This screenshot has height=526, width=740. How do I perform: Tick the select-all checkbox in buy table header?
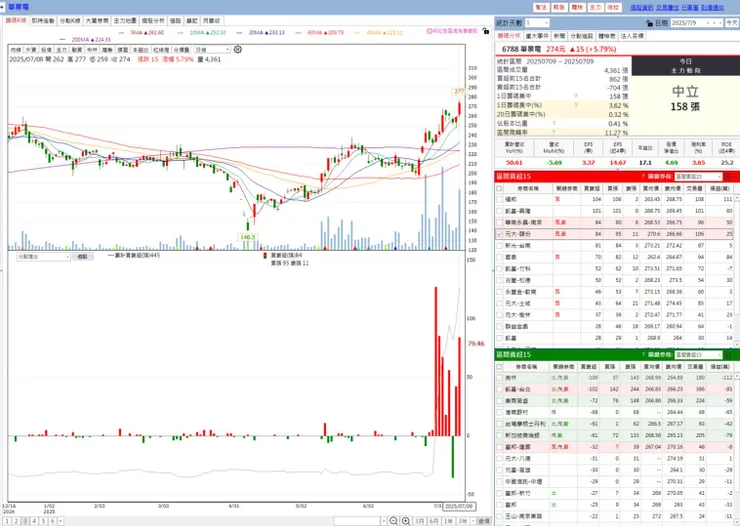(499, 188)
